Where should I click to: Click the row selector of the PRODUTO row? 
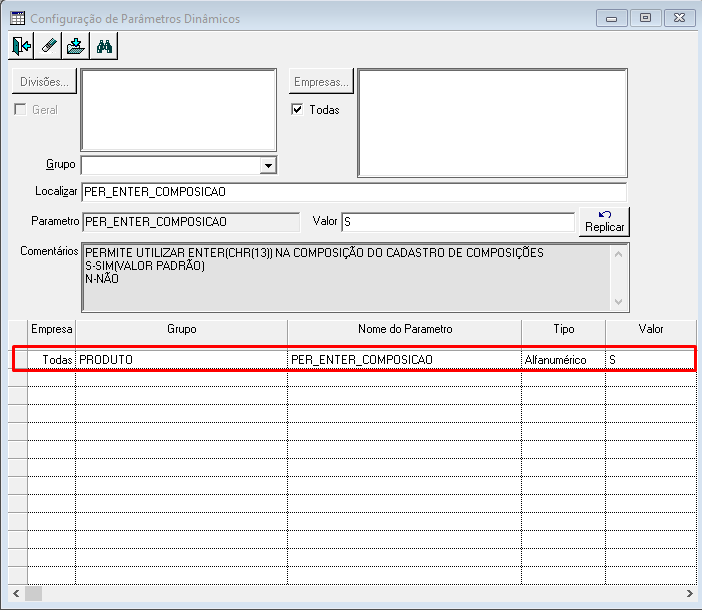pos(18,359)
